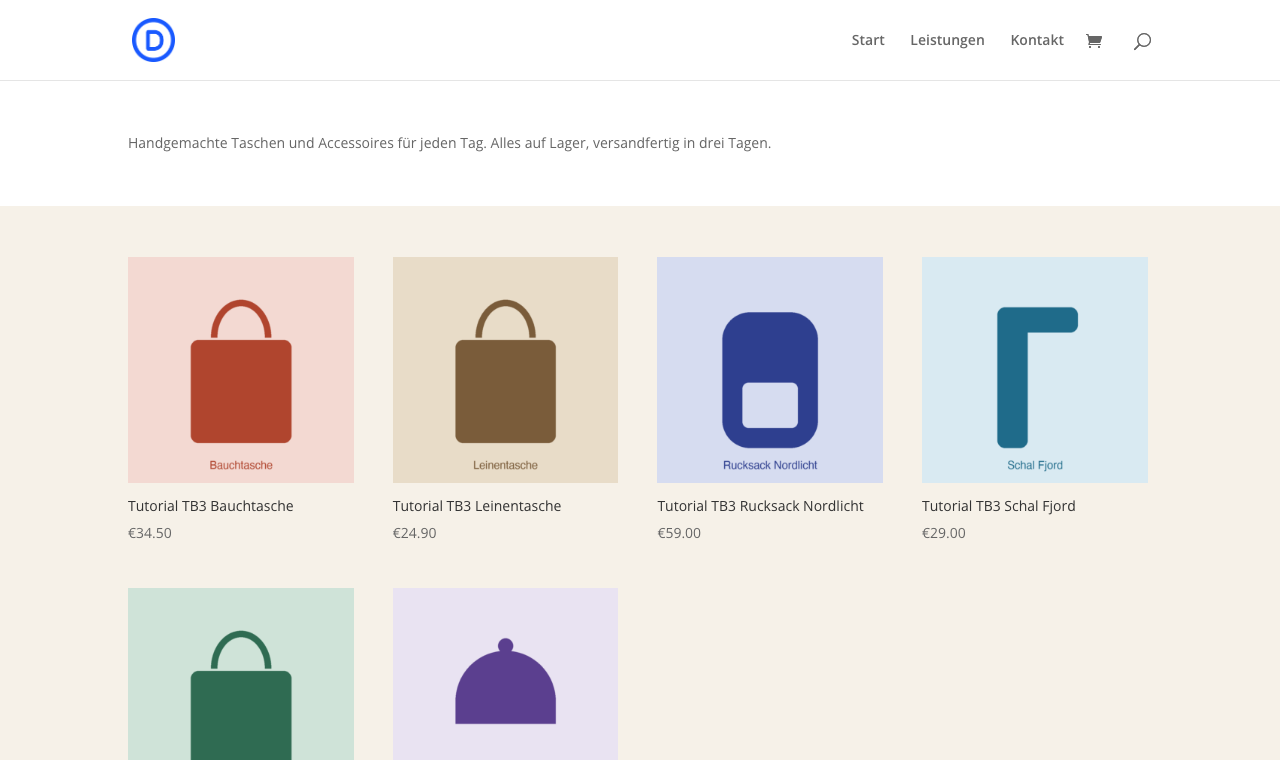
Task: Open the Kontakt menu item
Action: [1037, 40]
